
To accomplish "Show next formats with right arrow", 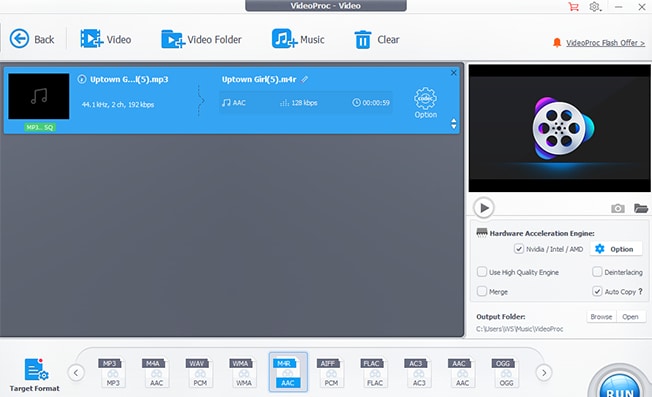I will (x=544, y=372).
